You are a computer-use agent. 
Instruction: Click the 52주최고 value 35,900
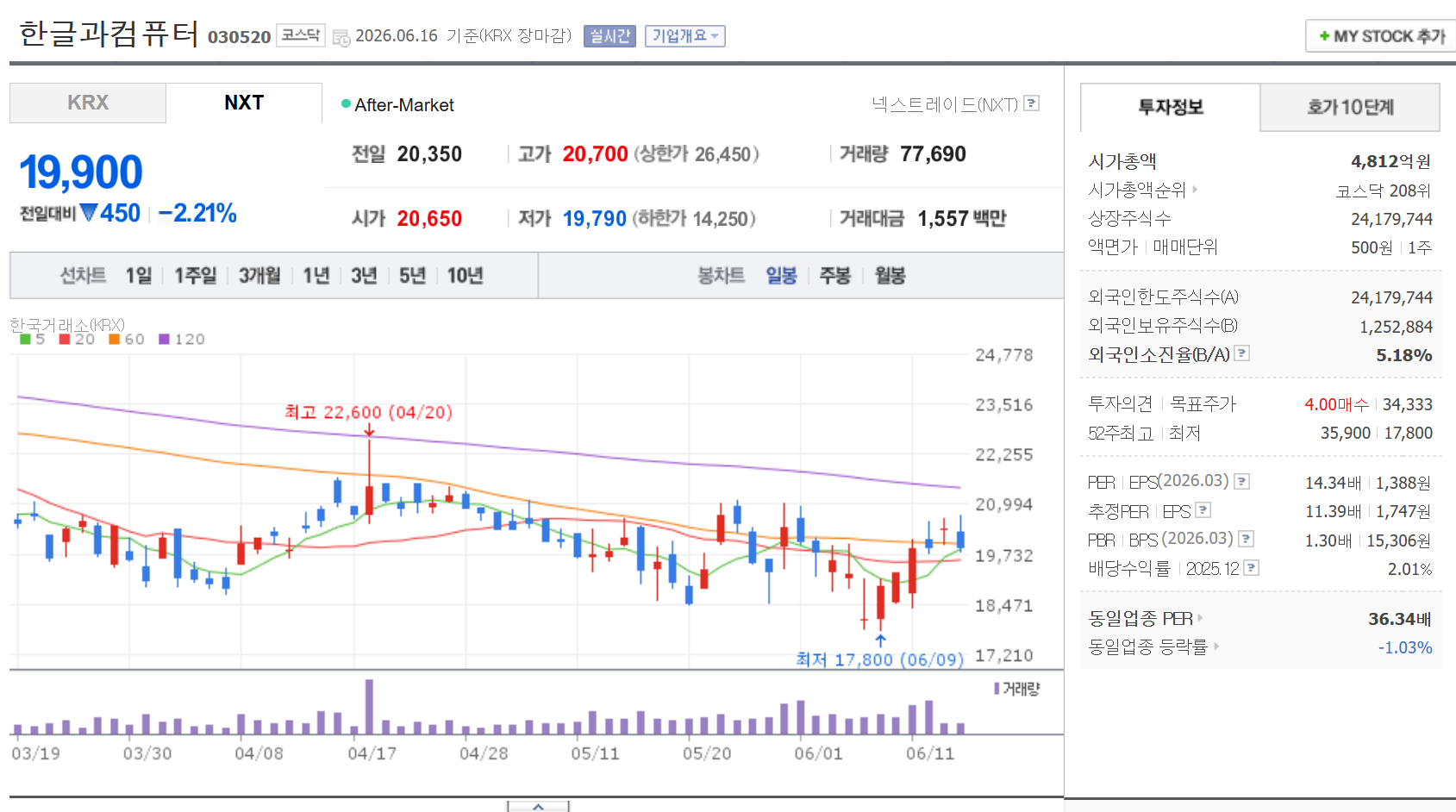[1345, 433]
